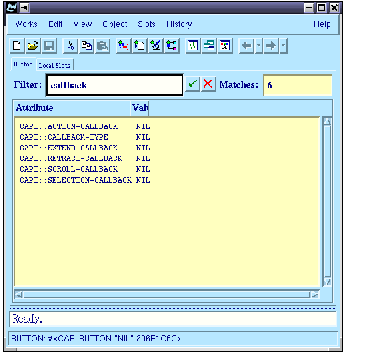Image resolution: width=379 pixels, height=360 pixels.
Task: Click the Open folder toolbar icon
Action: click(x=33, y=45)
